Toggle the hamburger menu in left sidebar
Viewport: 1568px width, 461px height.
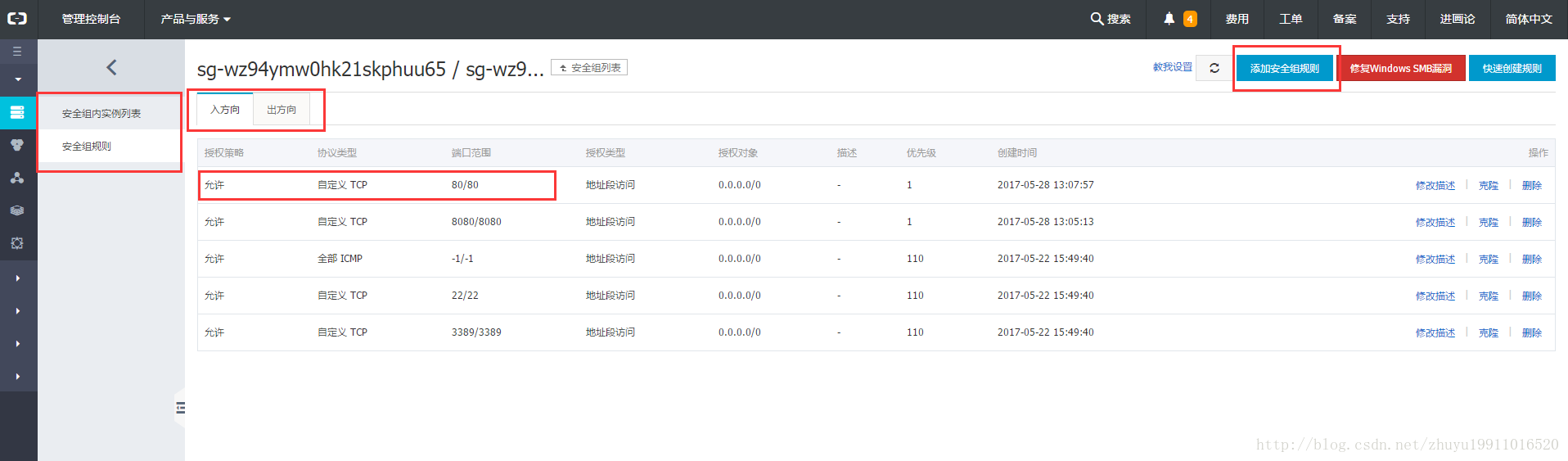click(x=17, y=52)
